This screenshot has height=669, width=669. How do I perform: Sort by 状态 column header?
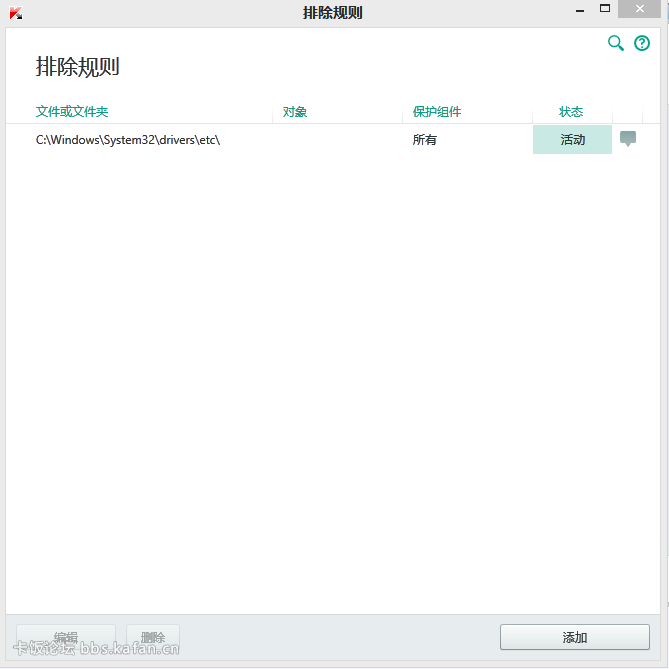571,112
